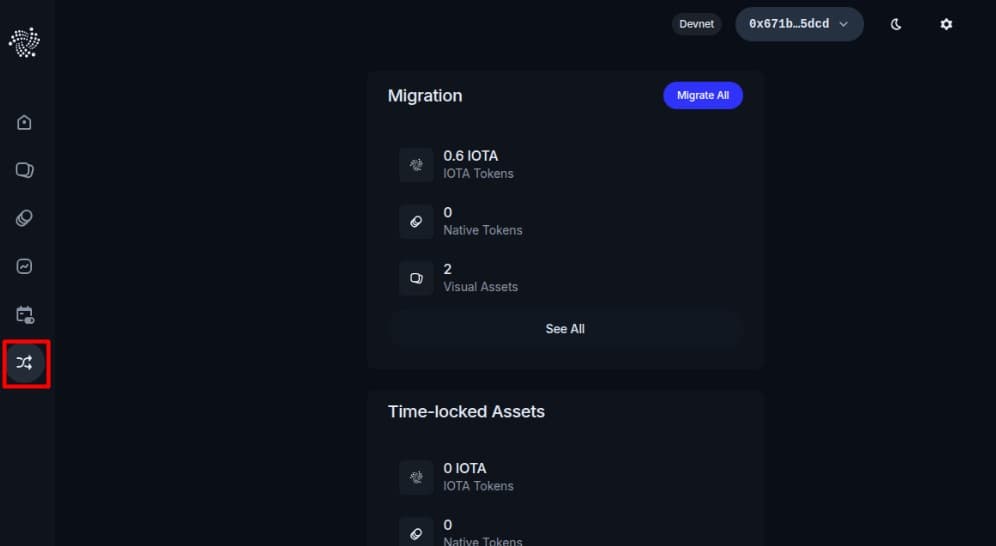Click the Devnet network badge
The height and width of the screenshot is (546, 996).
[x=696, y=24]
